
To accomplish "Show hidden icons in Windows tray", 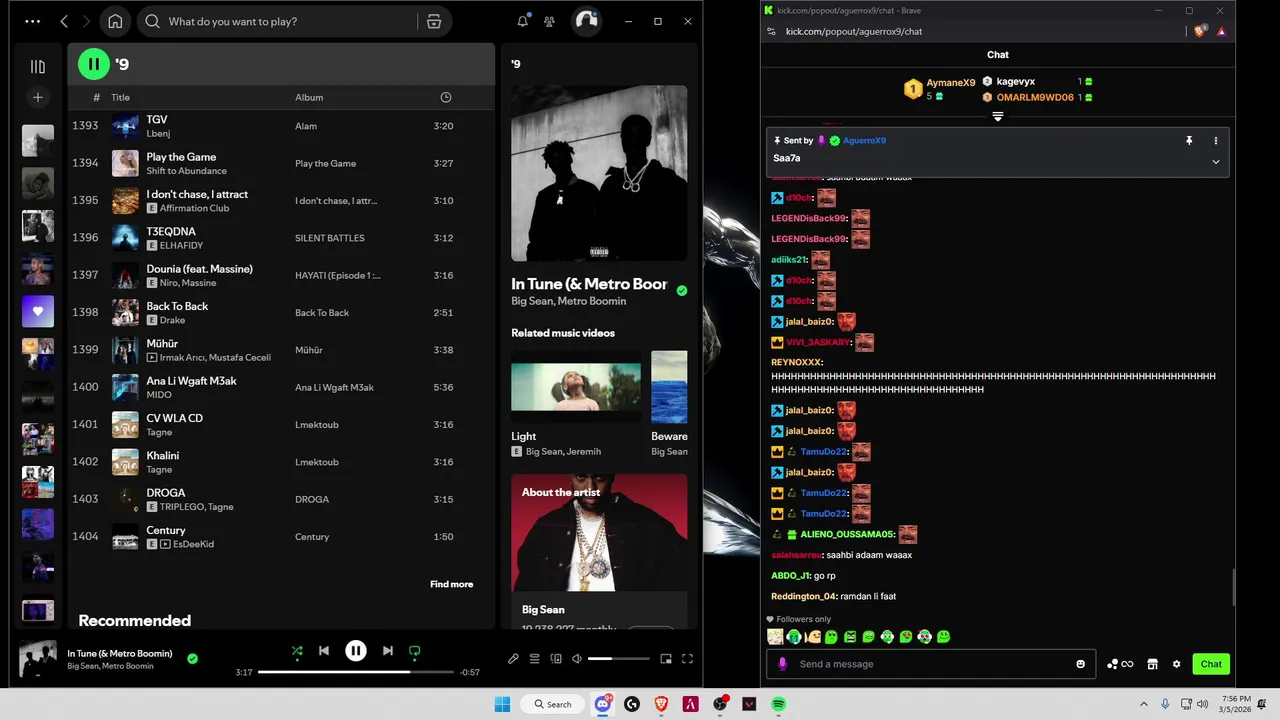I will click(1143, 704).
